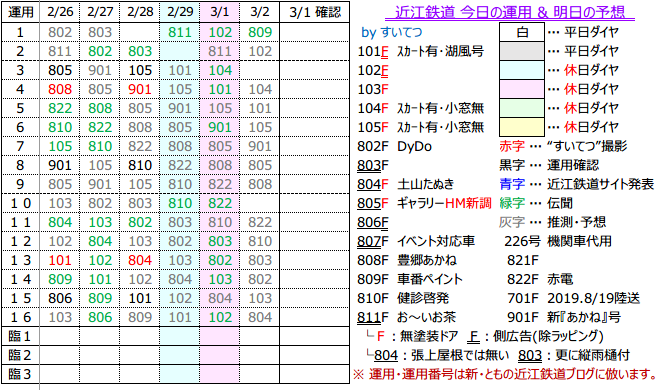Click green 822 in row 5 under 2/26
Viewport: 667px width, 390px height.
(x=60, y=108)
